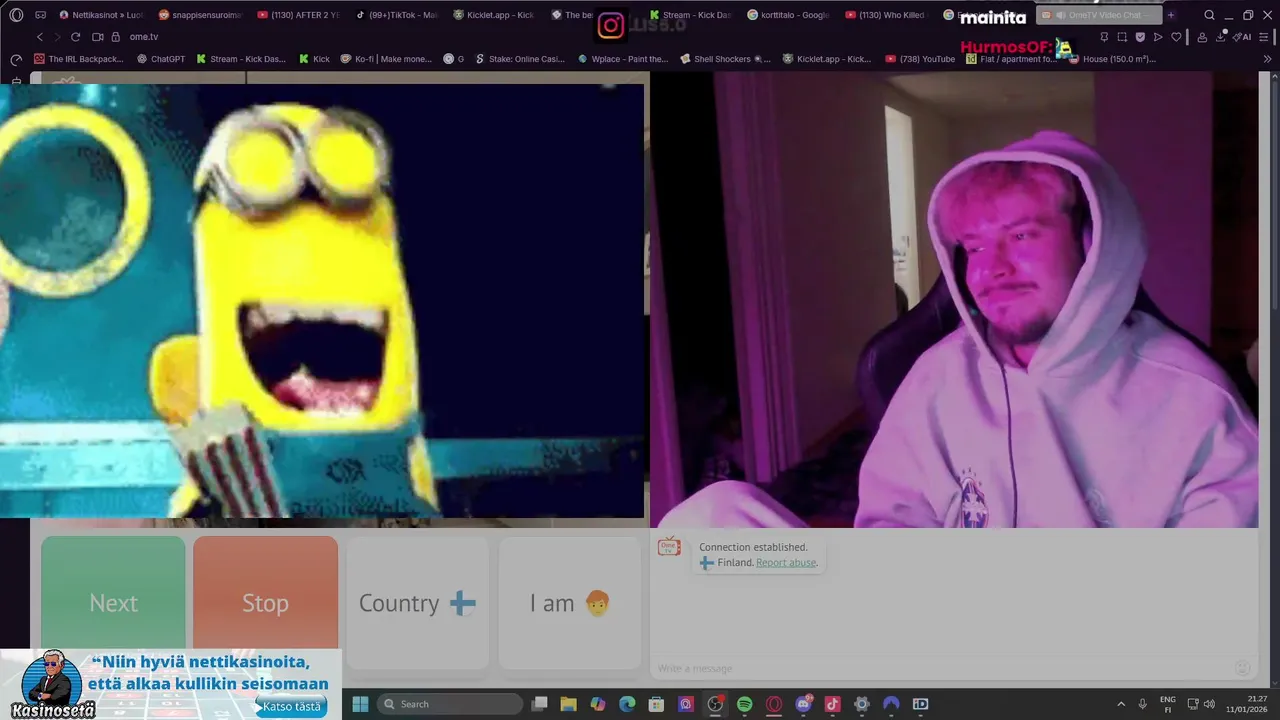Open Spotify from the taskbar
Screen dimensions: 1280x720
(x=744, y=704)
